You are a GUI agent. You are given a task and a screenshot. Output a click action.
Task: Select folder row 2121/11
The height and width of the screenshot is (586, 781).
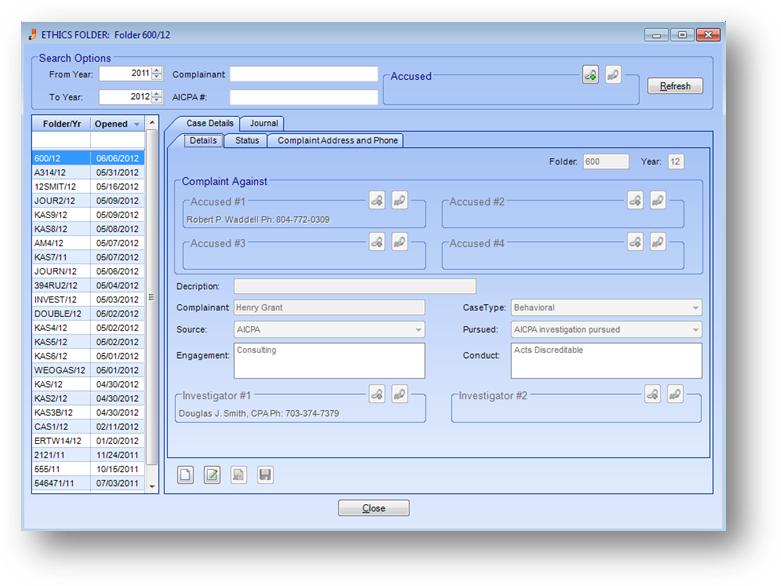coord(88,455)
